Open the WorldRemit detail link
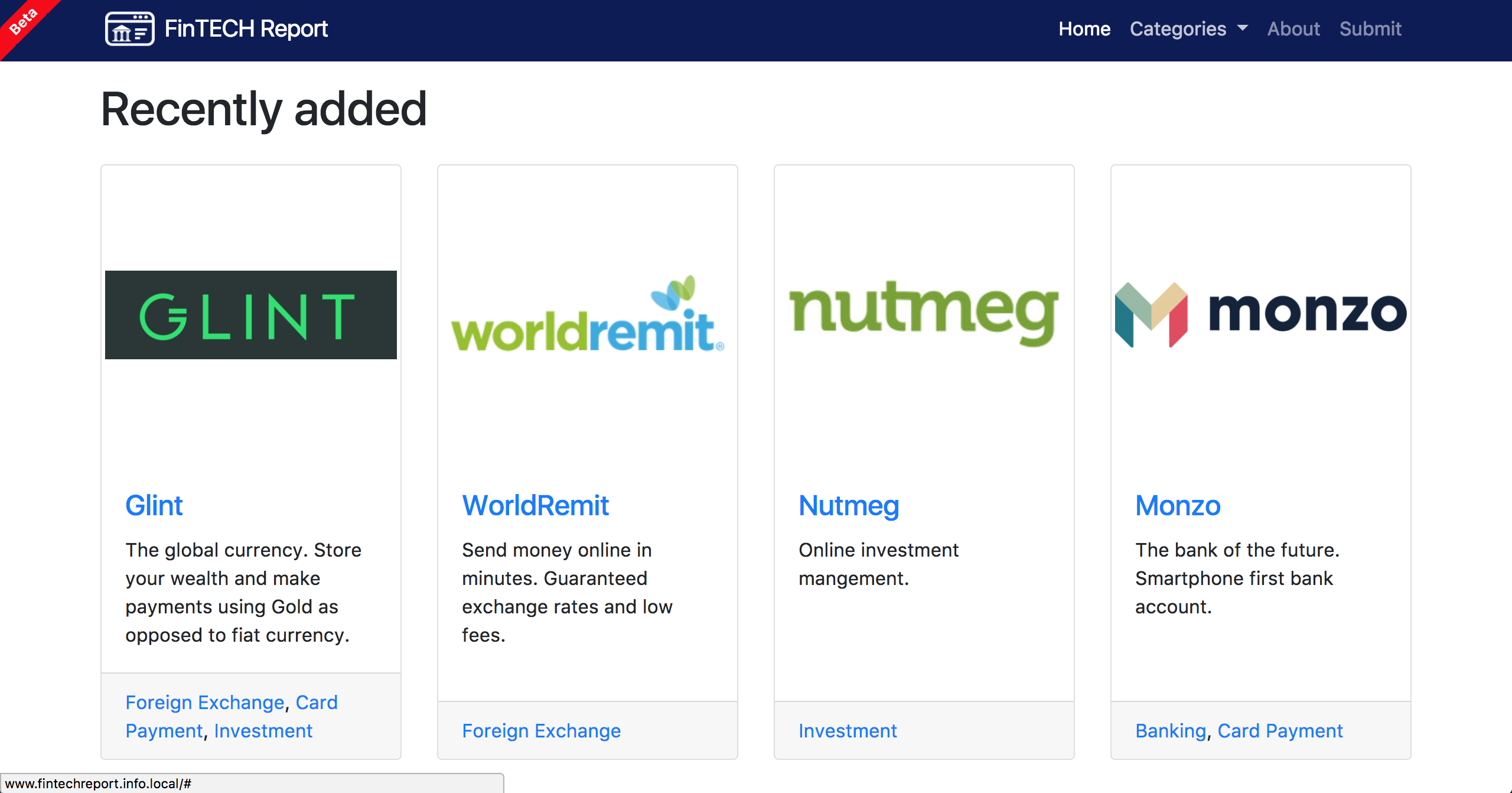 click(x=535, y=505)
